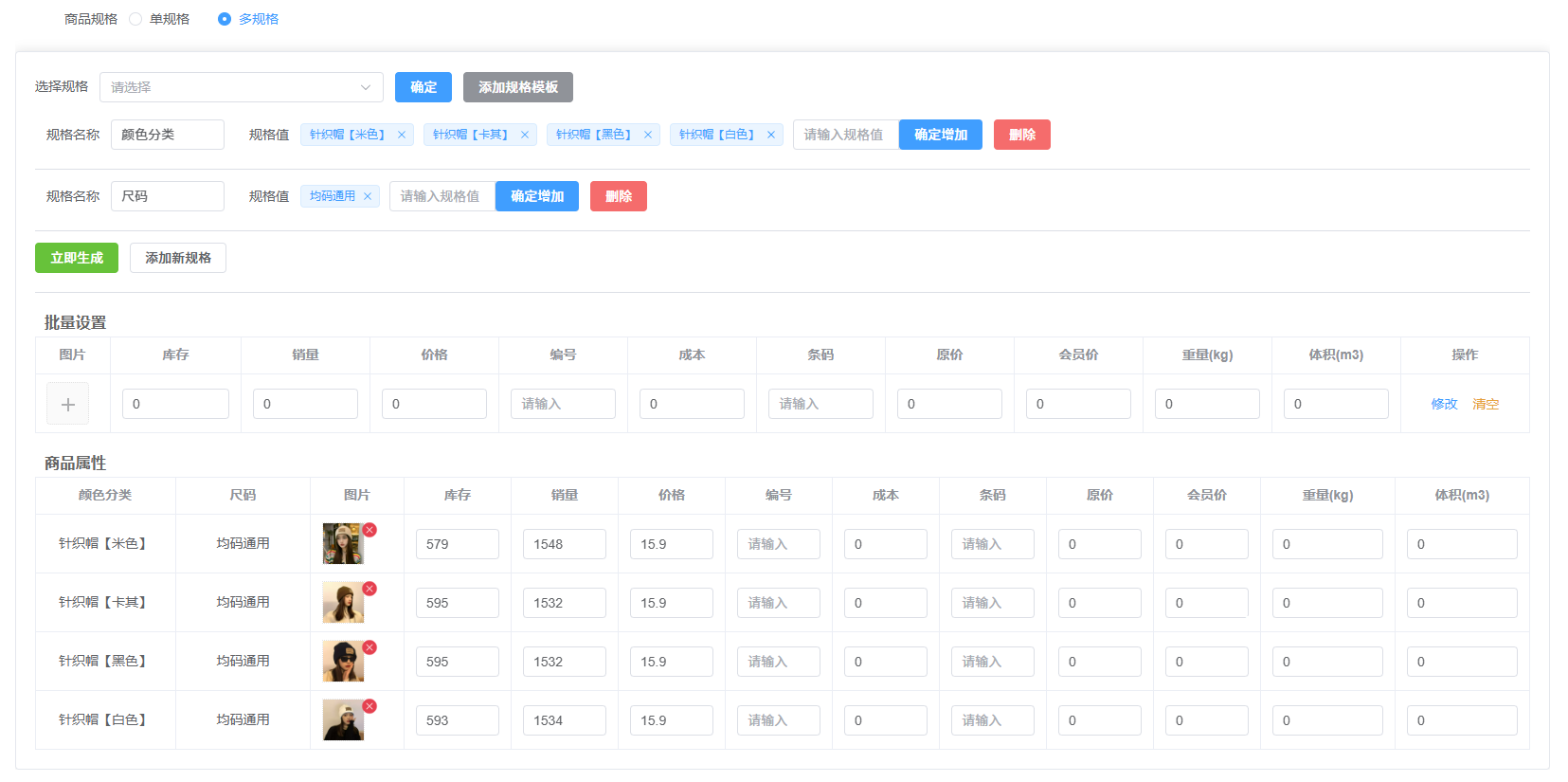Click the 立即生成 green button
This screenshot has width=1568, height=782.
[x=77, y=258]
